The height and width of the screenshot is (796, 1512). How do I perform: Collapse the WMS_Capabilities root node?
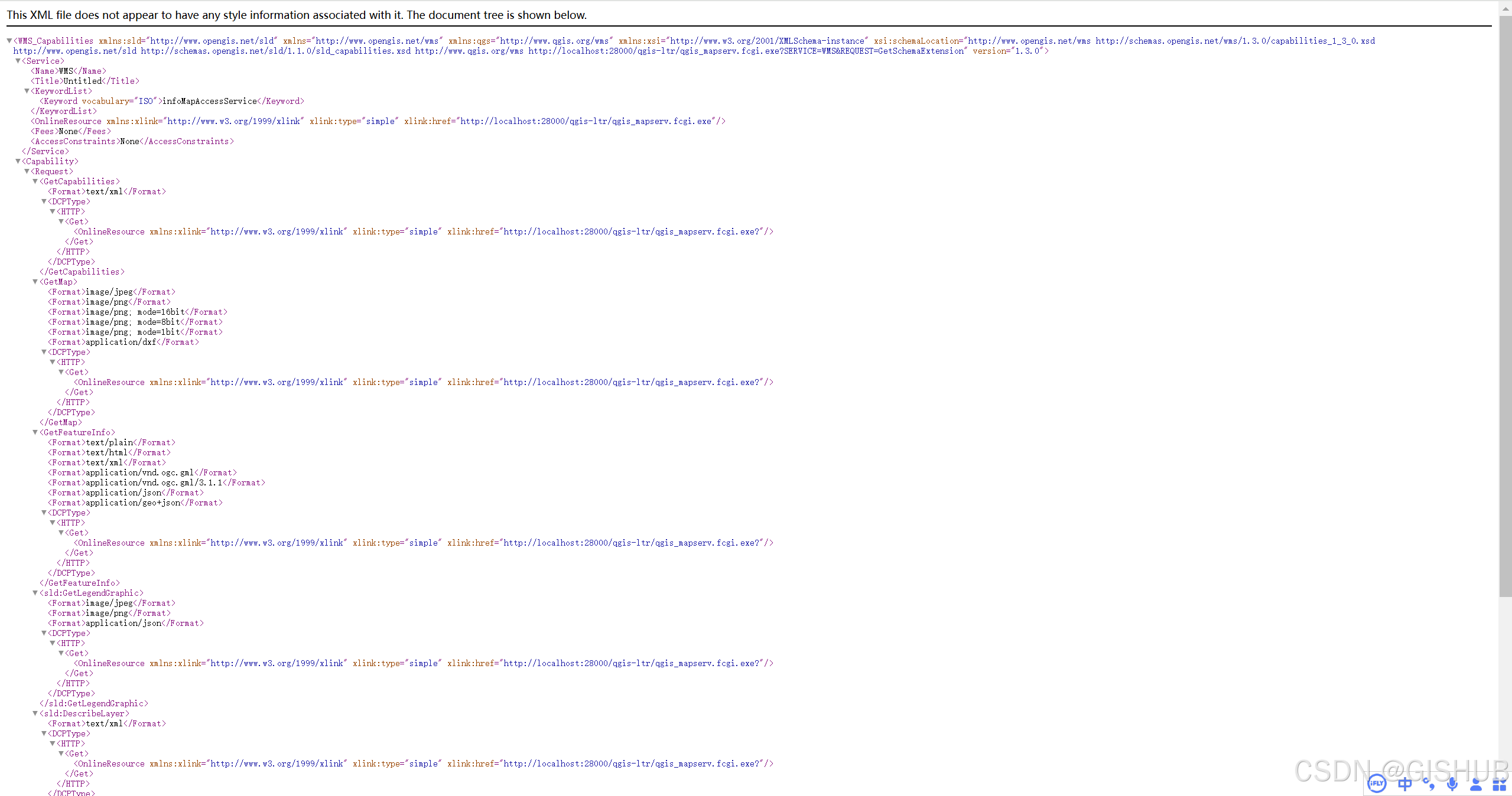(9, 41)
